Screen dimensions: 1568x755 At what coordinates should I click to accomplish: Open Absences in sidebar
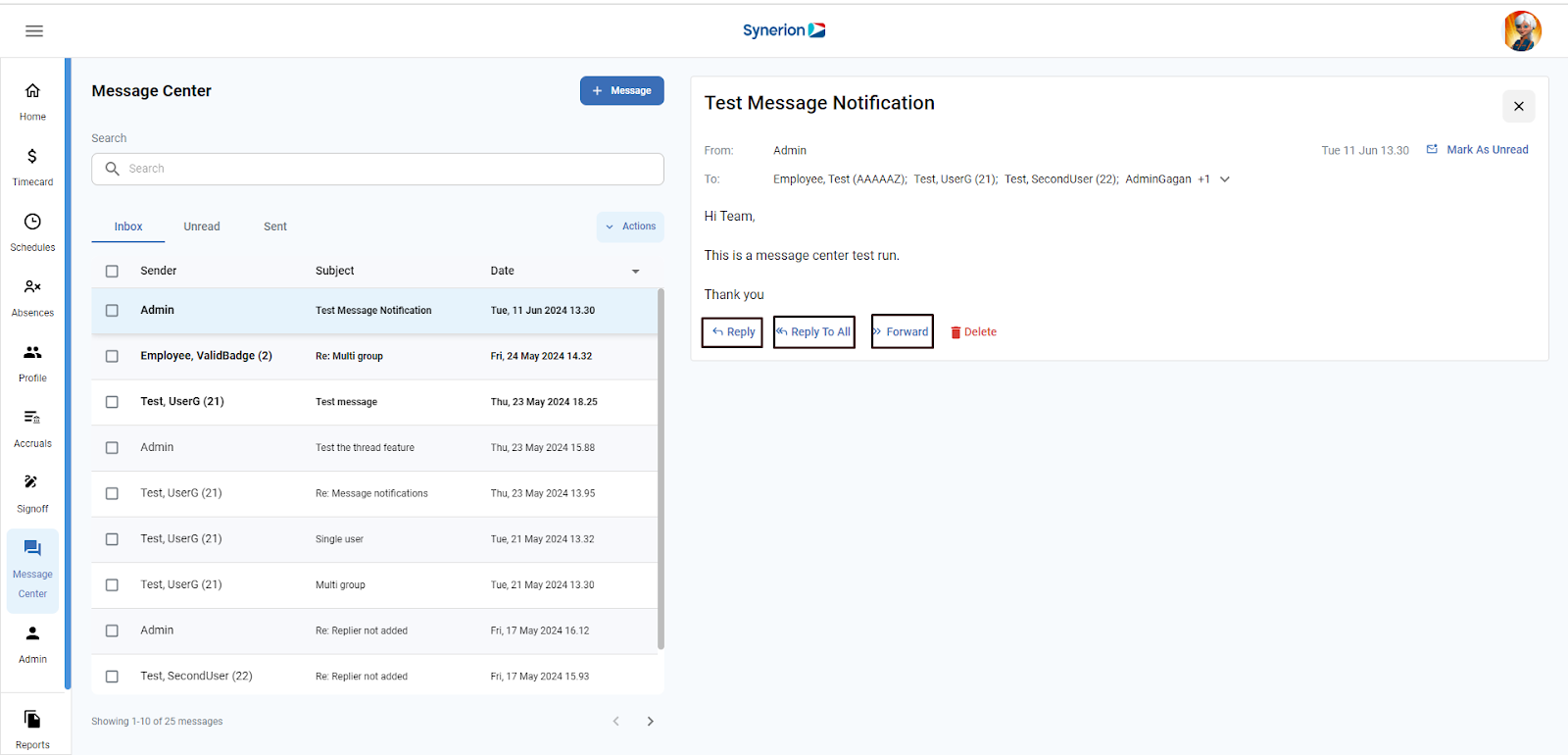(32, 298)
